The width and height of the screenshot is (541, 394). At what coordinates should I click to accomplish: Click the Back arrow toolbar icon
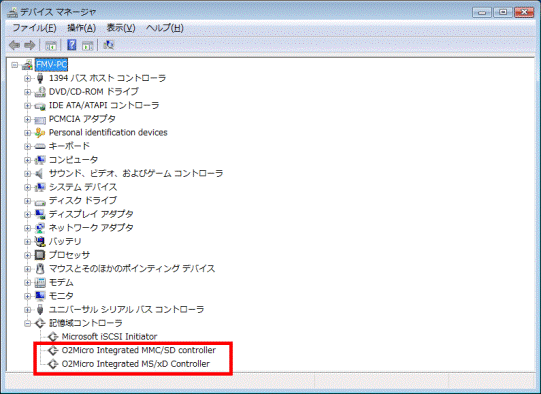tap(14, 45)
